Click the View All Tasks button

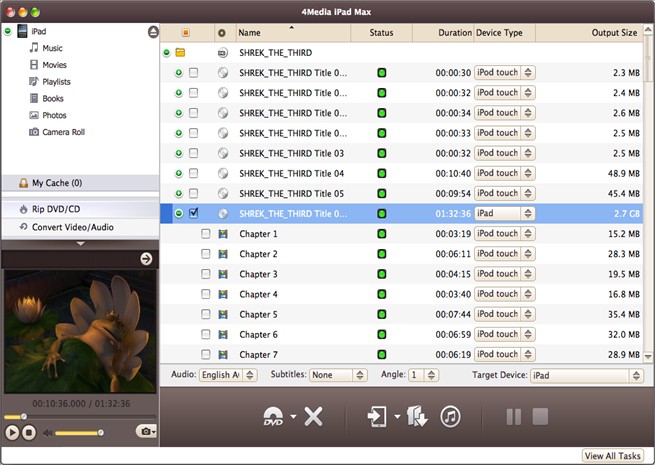(x=612, y=456)
